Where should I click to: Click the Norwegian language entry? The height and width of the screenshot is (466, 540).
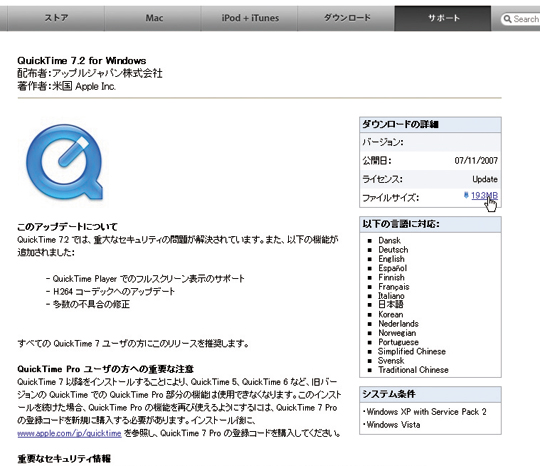397,333
